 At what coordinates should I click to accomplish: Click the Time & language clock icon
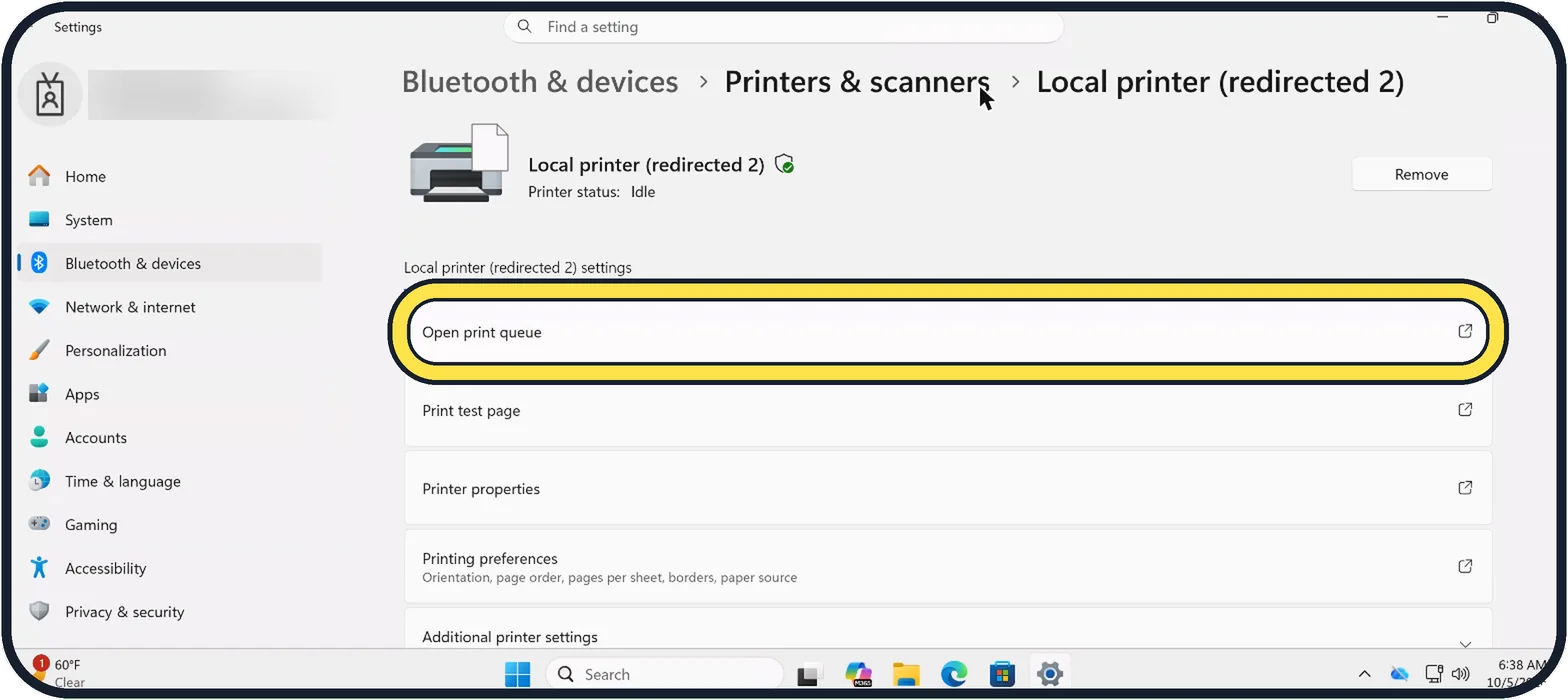pyautogui.click(x=39, y=480)
